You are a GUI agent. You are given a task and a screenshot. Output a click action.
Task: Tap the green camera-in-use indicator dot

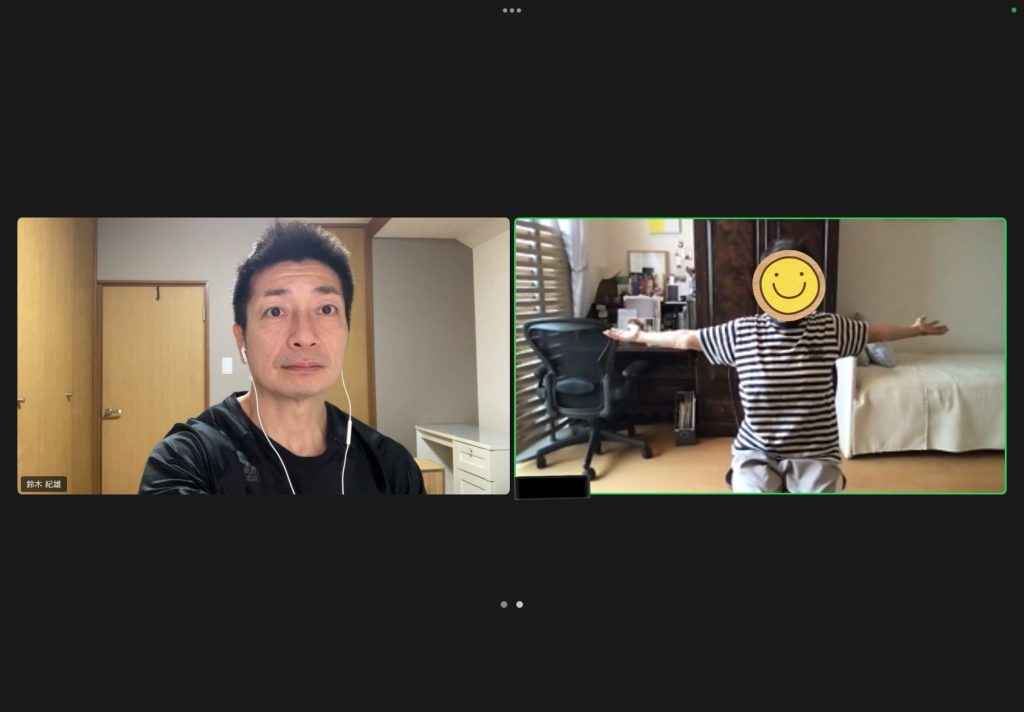[1014, 10]
